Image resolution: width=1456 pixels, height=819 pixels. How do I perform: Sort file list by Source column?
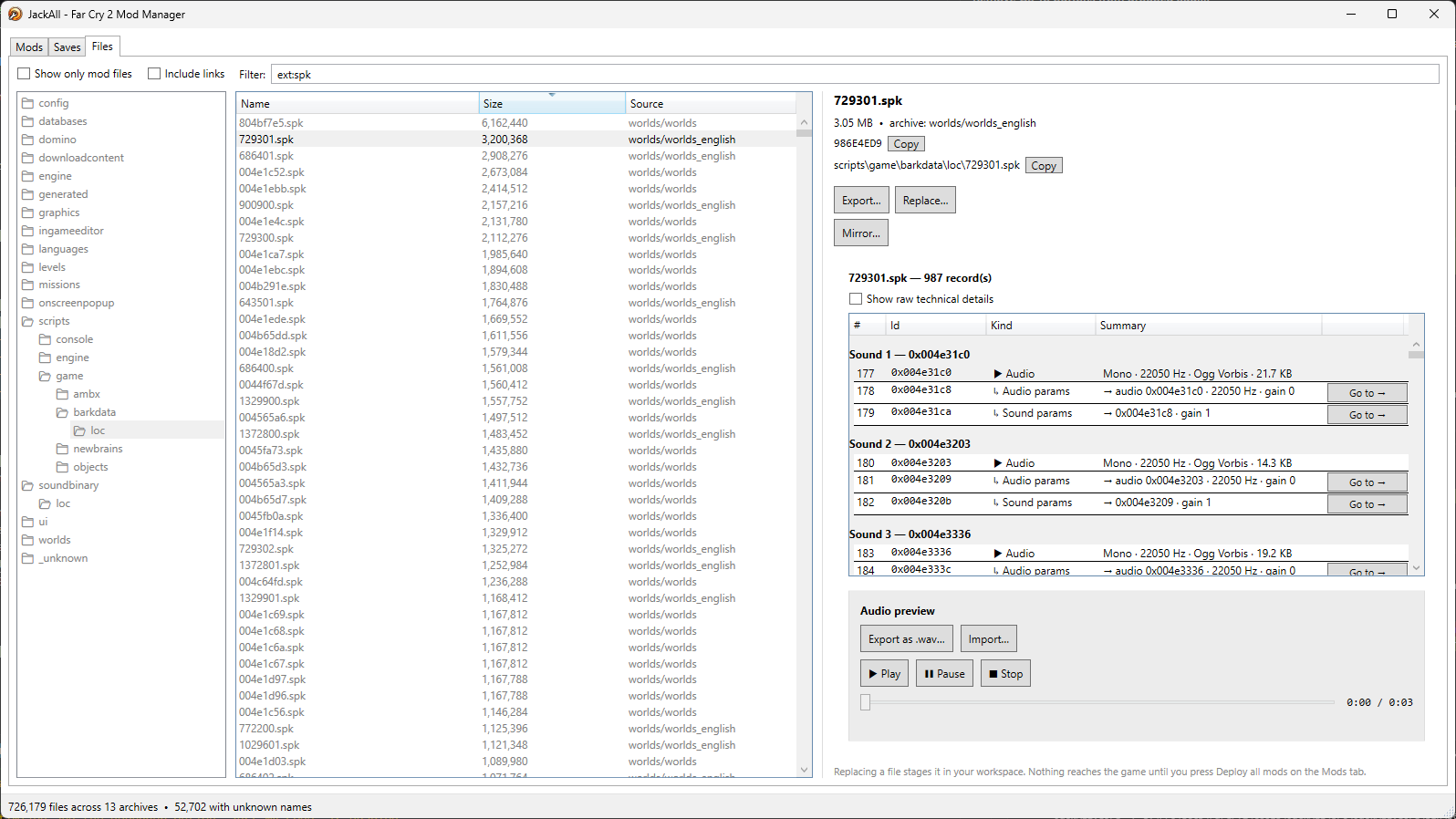click(711, 104)
